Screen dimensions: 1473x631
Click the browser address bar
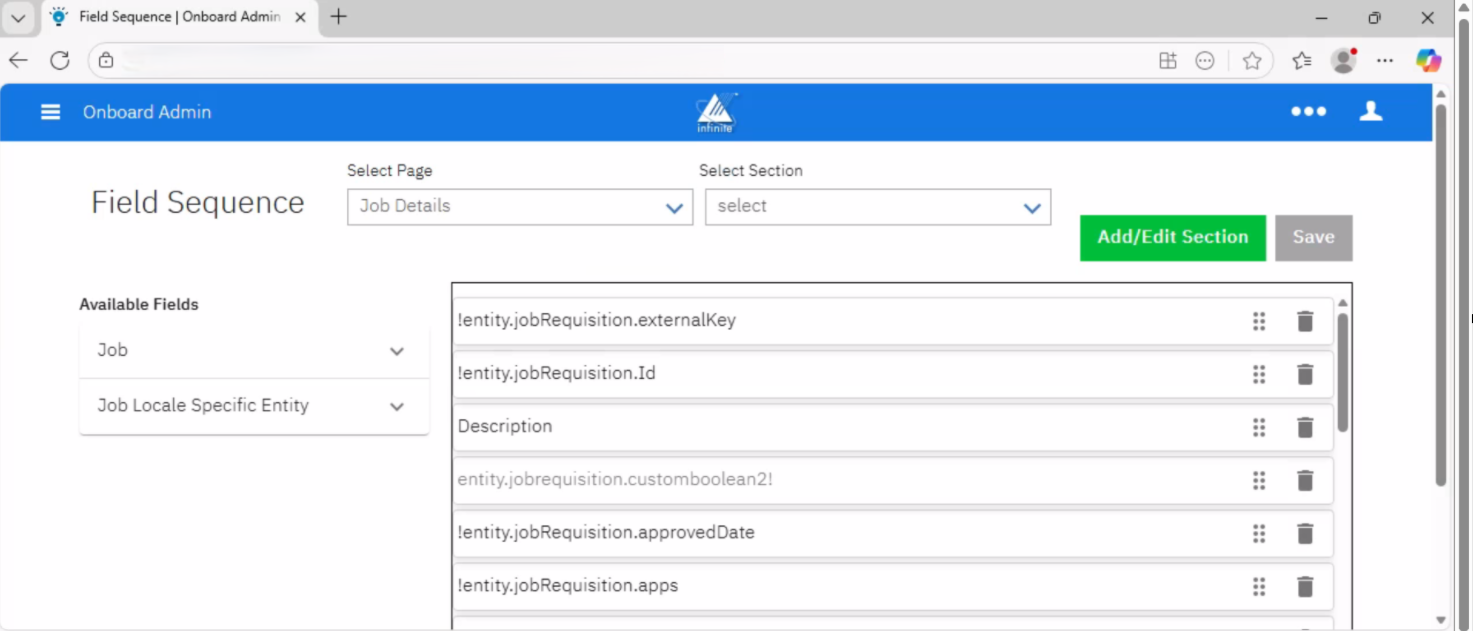pyautogui.click(x=630, y=61)
